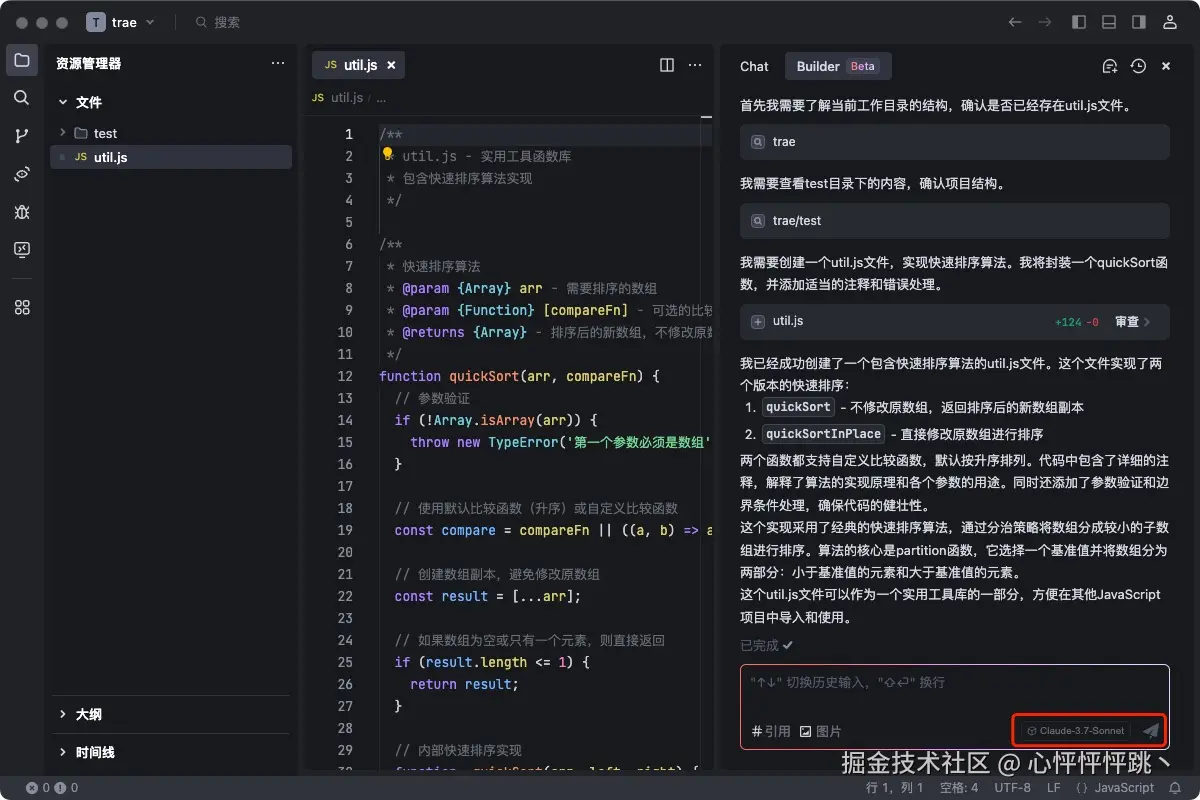The height and width of the screenshot is (800, 1200).
Task: Select the Source Control icon
Action: 22,136
